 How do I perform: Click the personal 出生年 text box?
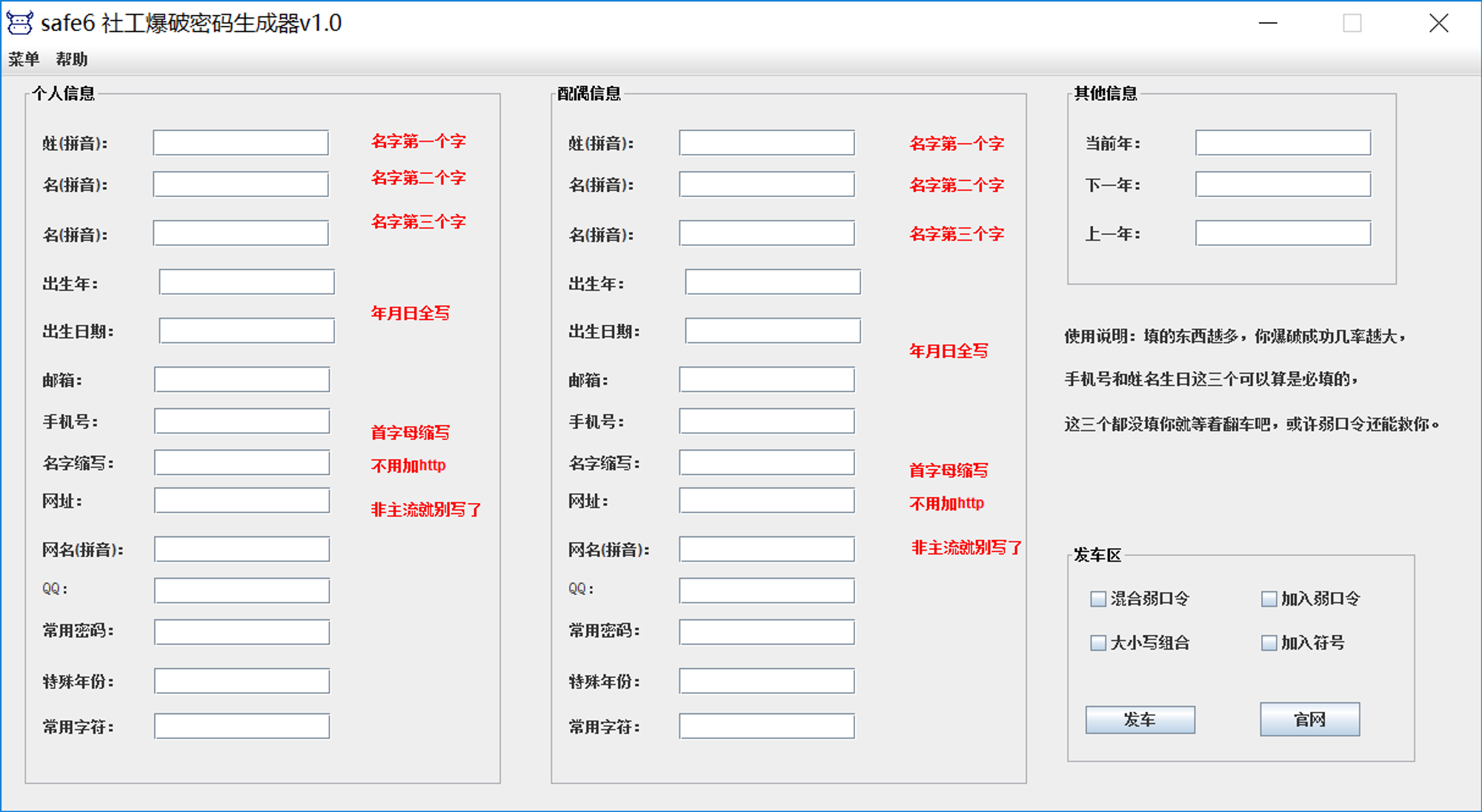[x=247, y=282]
